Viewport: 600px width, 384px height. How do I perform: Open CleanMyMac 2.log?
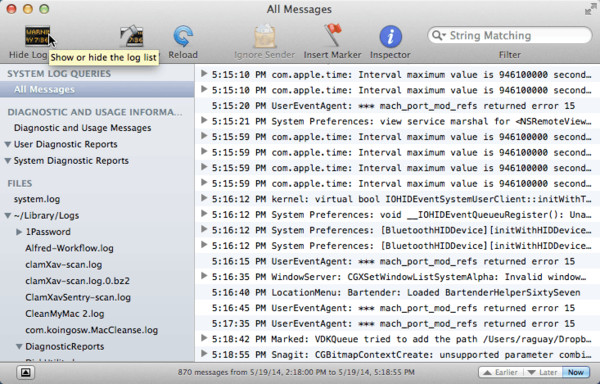[65, 314]
